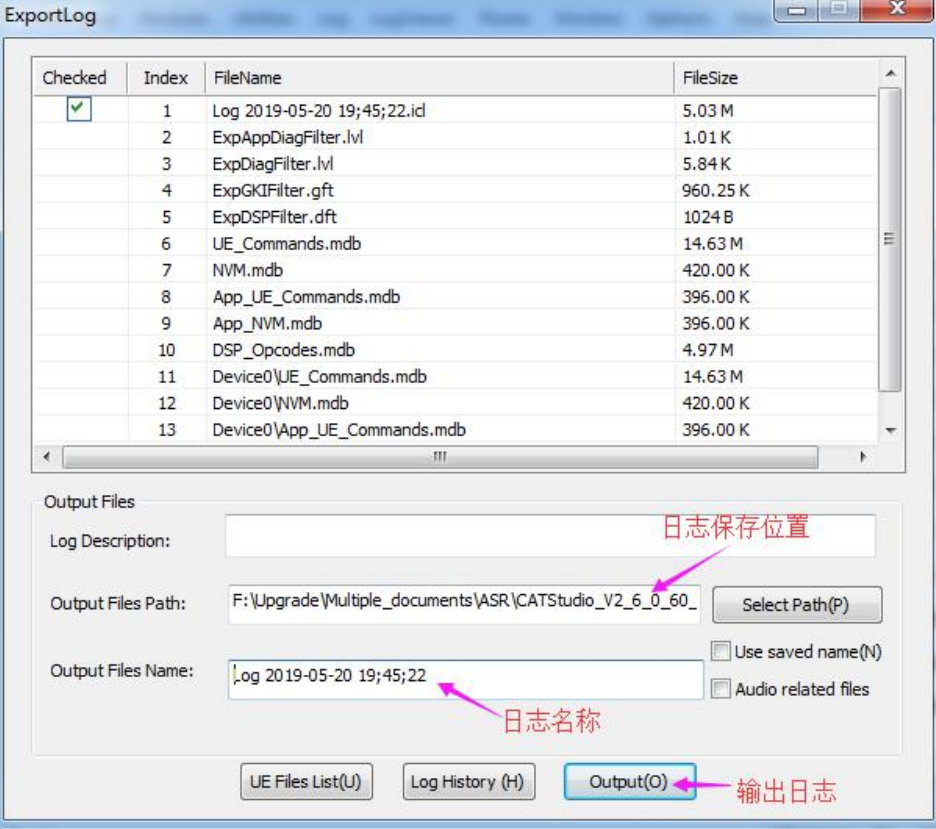Click the Output Files Name field

tap(465, 676)
